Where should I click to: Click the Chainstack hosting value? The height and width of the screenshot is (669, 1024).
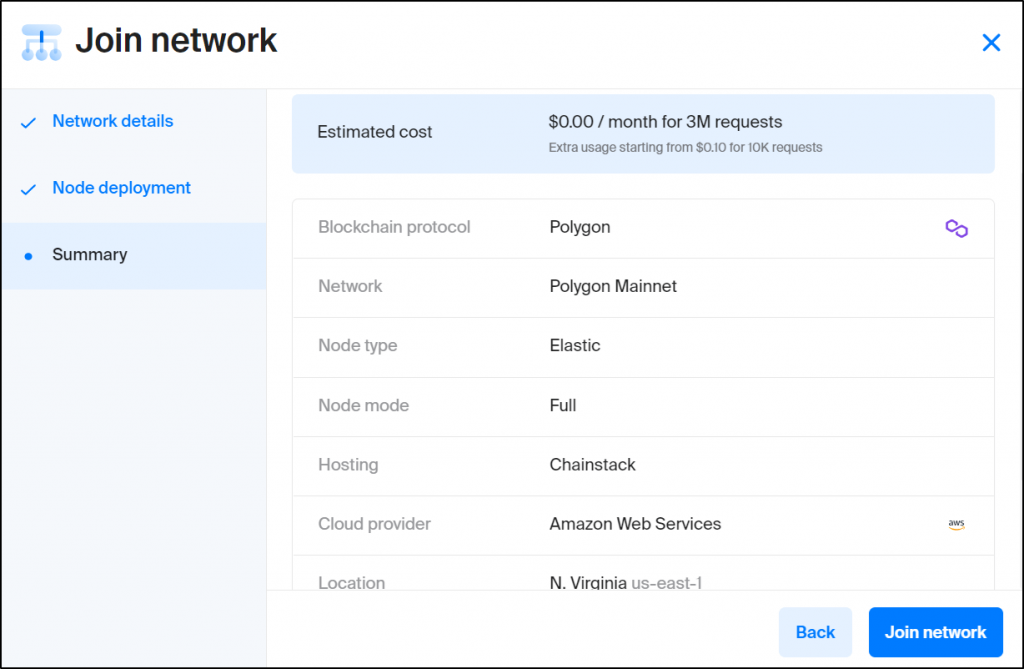(x=592, y=465)
